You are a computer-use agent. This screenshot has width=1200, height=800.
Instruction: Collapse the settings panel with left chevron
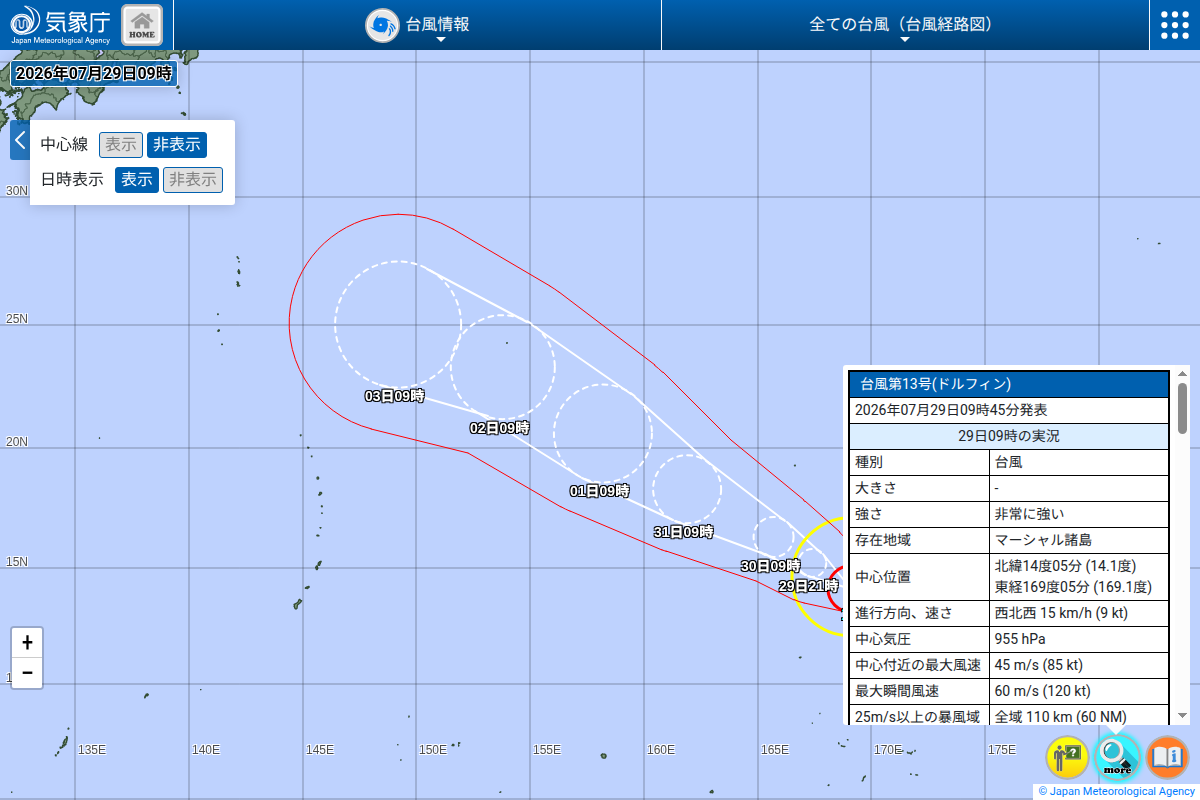click(20, 140)
